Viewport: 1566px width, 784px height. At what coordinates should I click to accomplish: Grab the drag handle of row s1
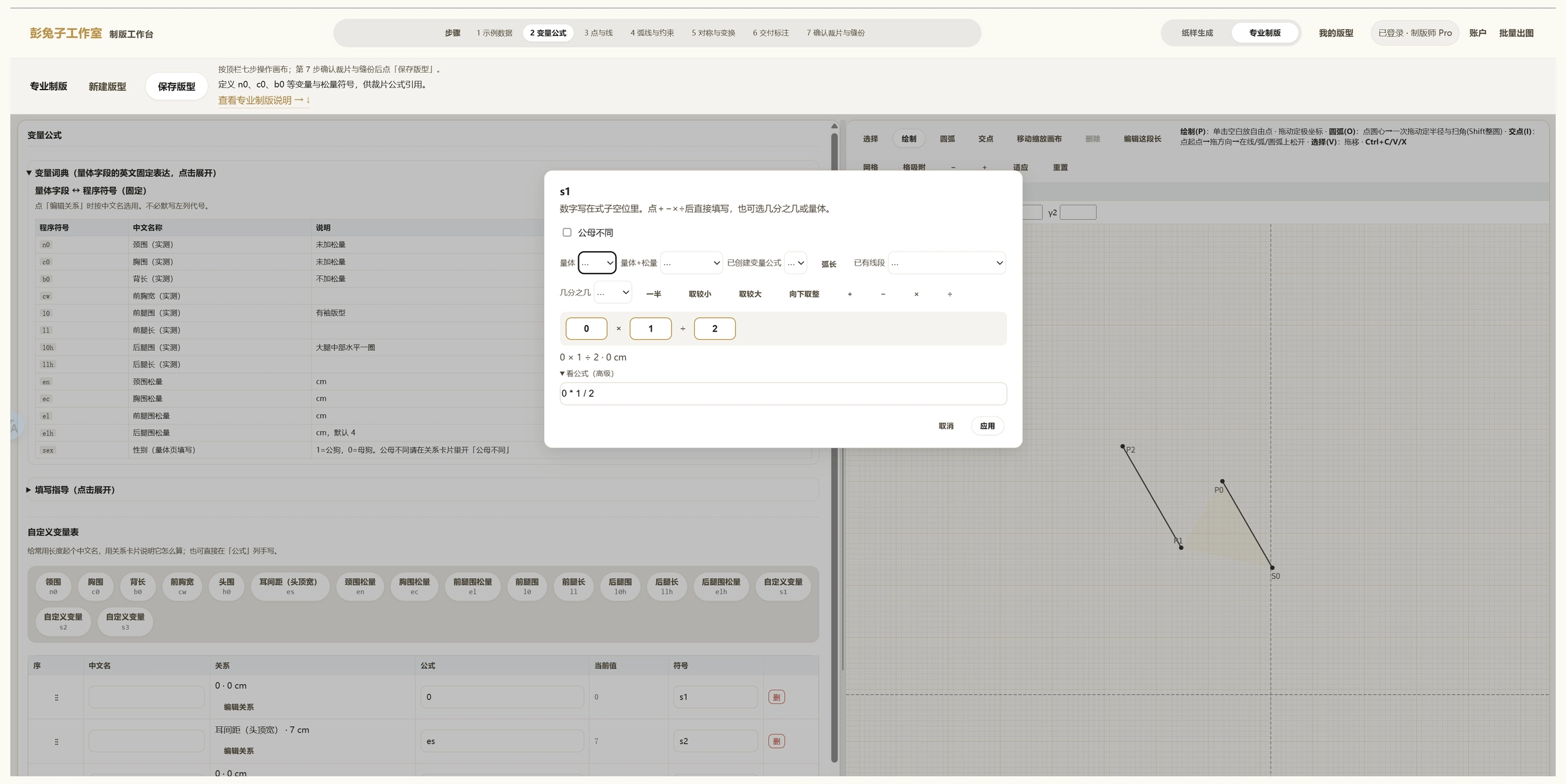point(57,697)
